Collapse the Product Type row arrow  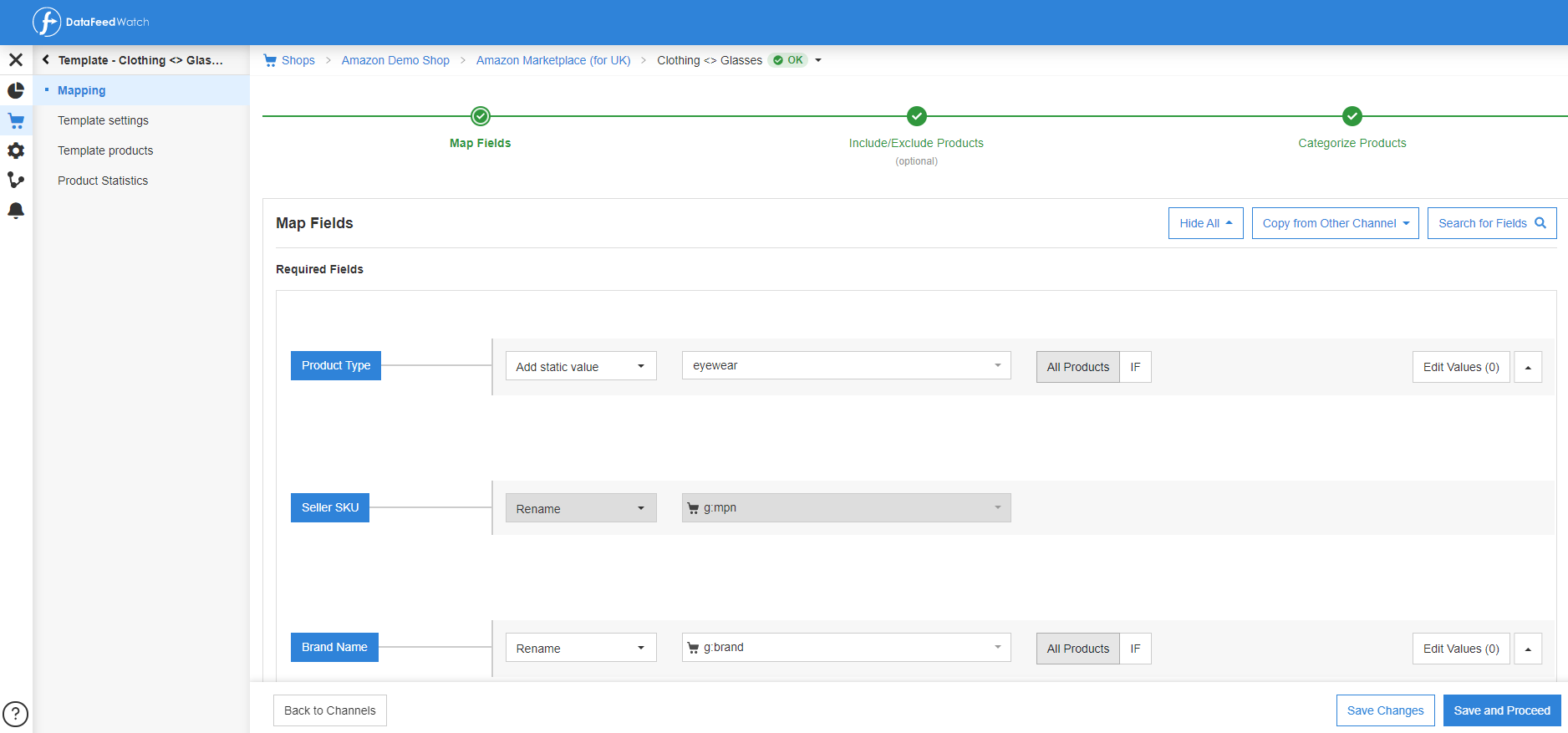1528,367
